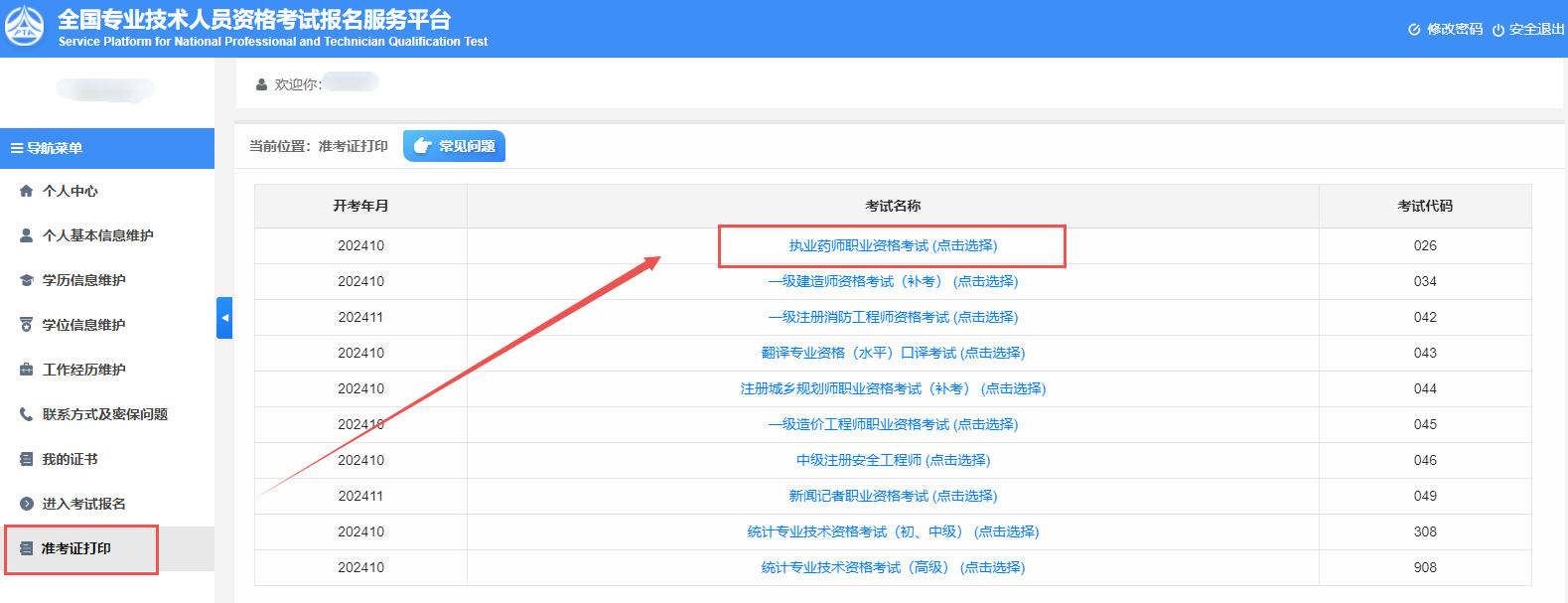The height and width of the screenshot is (603, 1568).
Task: Click 安全退出 to log out
Action: click(x=1528, y=29)
